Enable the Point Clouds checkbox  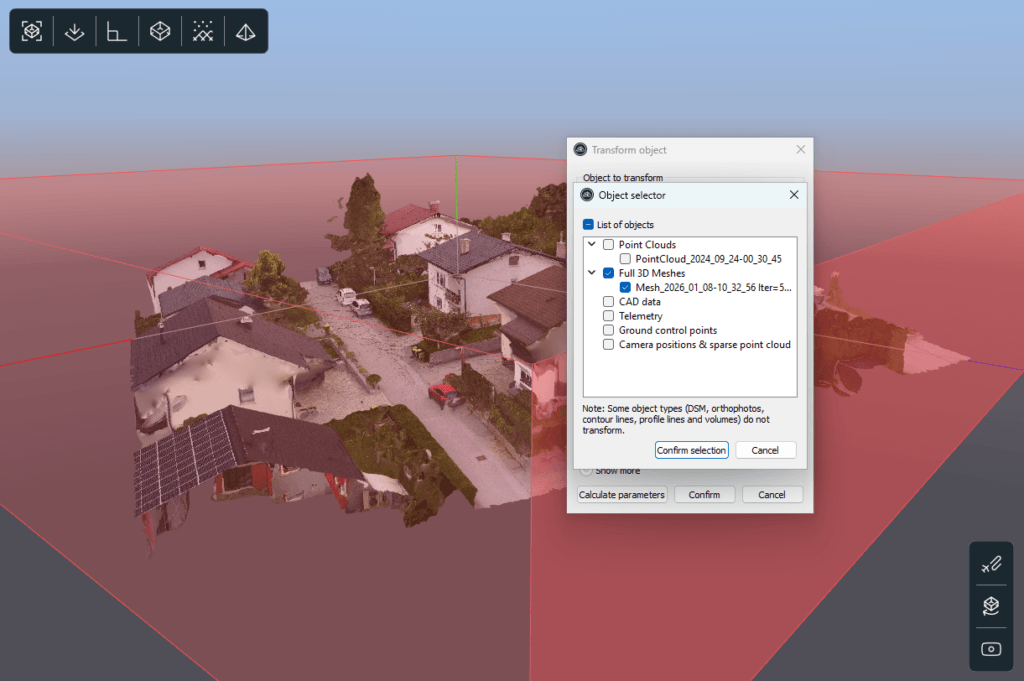608,245
